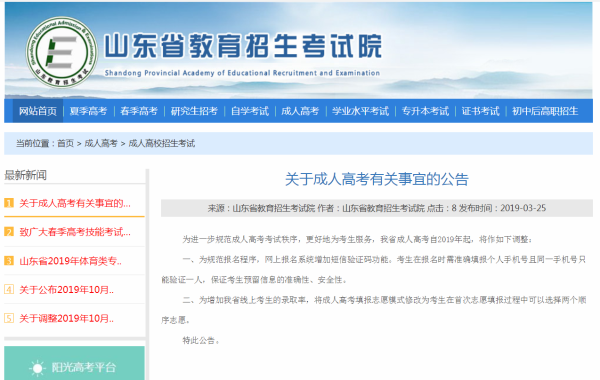The height and width of the screenshot is (380, 600).
Task: Open 专升本考试 from the nav bar
Action: click(425, 111)
